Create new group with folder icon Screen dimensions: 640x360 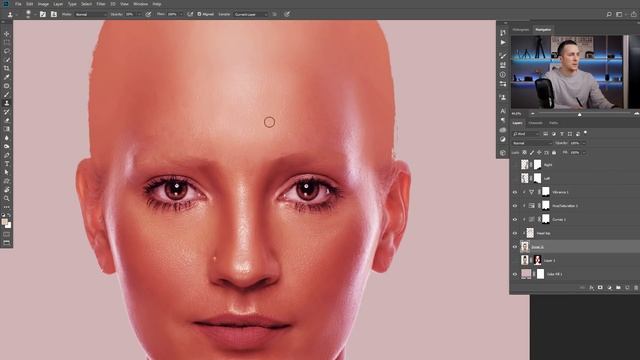618,288
